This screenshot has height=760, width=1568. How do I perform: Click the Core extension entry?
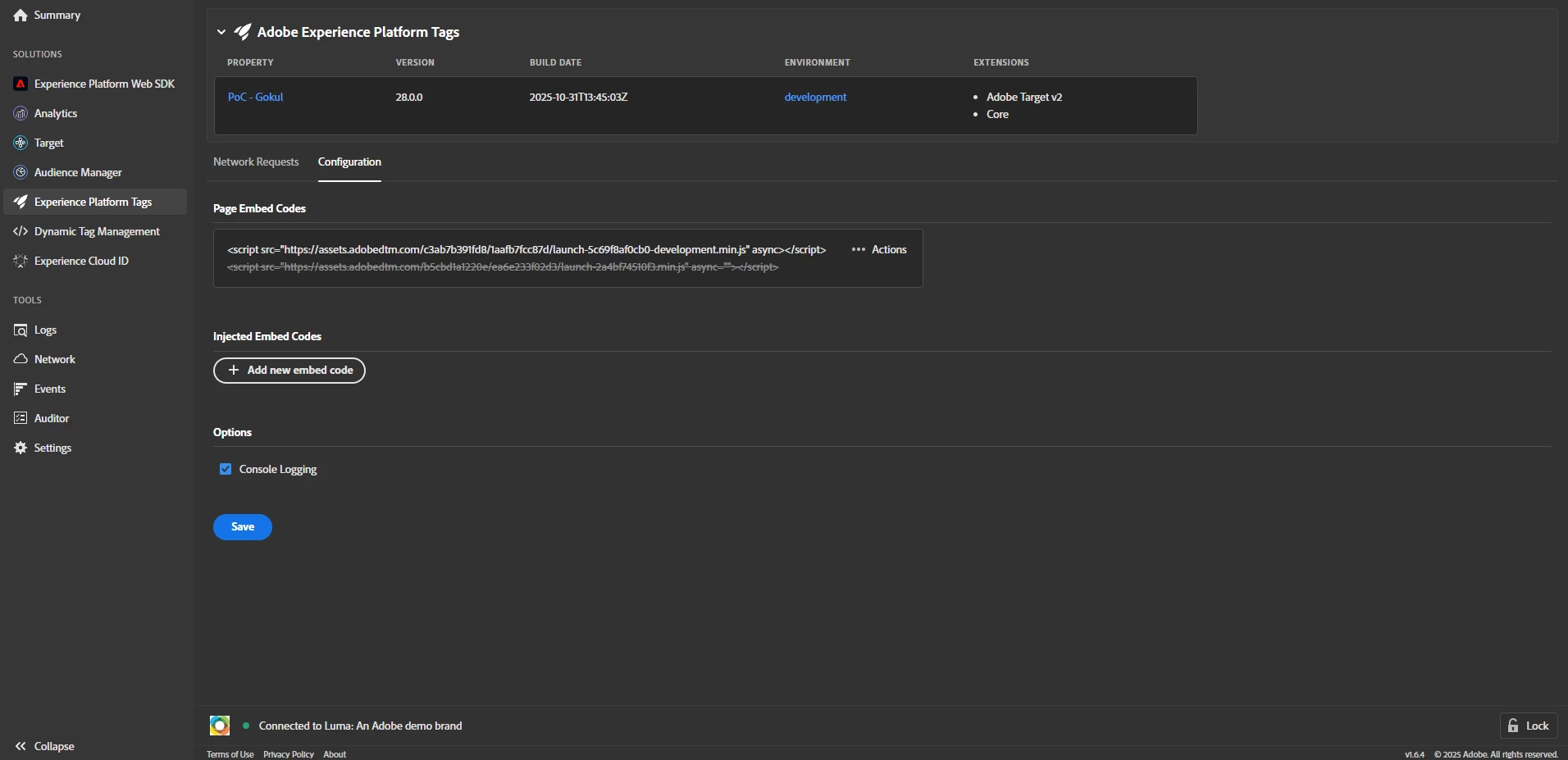(x=997, y=114)
